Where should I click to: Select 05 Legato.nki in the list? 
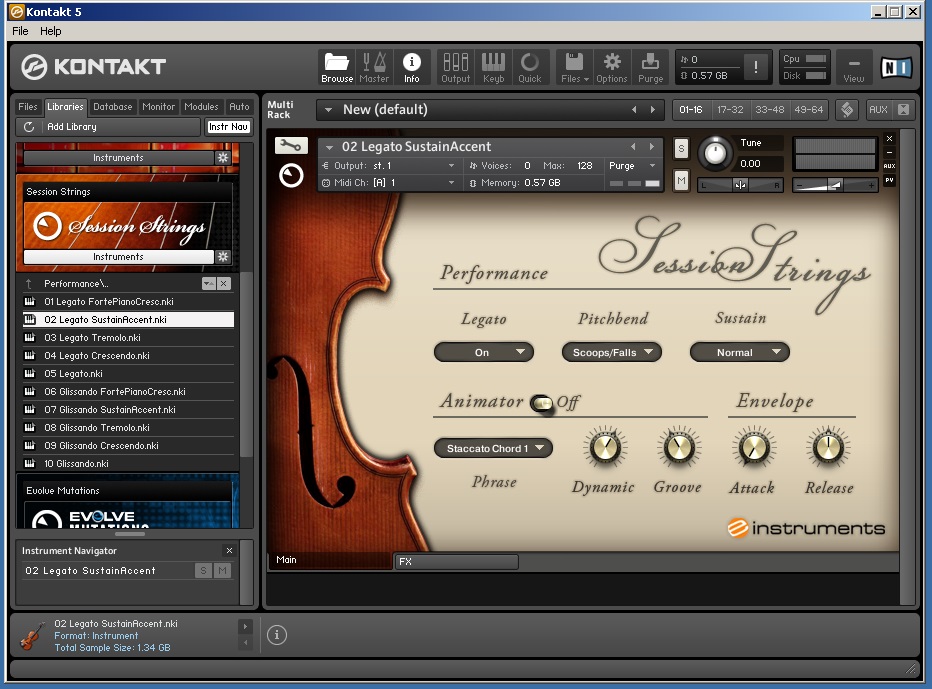[73, 374]
